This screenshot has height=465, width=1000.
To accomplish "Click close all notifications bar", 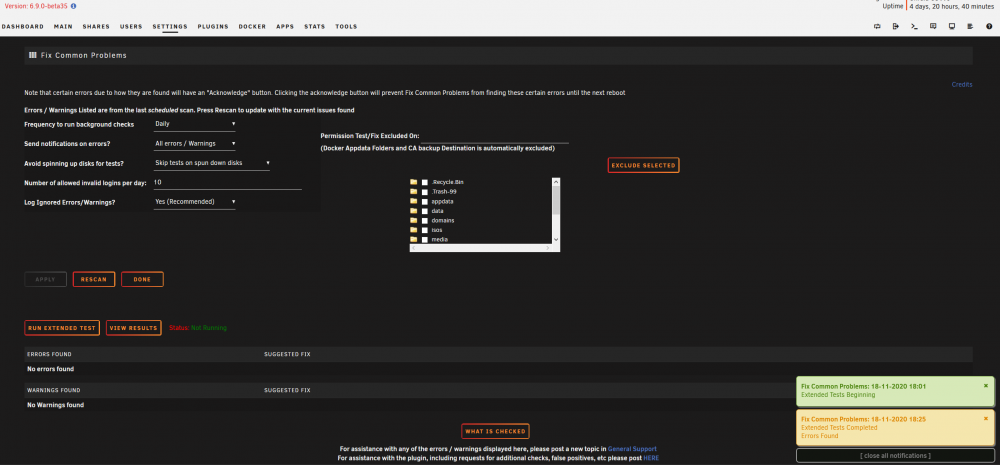I will (x=895, y=455).
